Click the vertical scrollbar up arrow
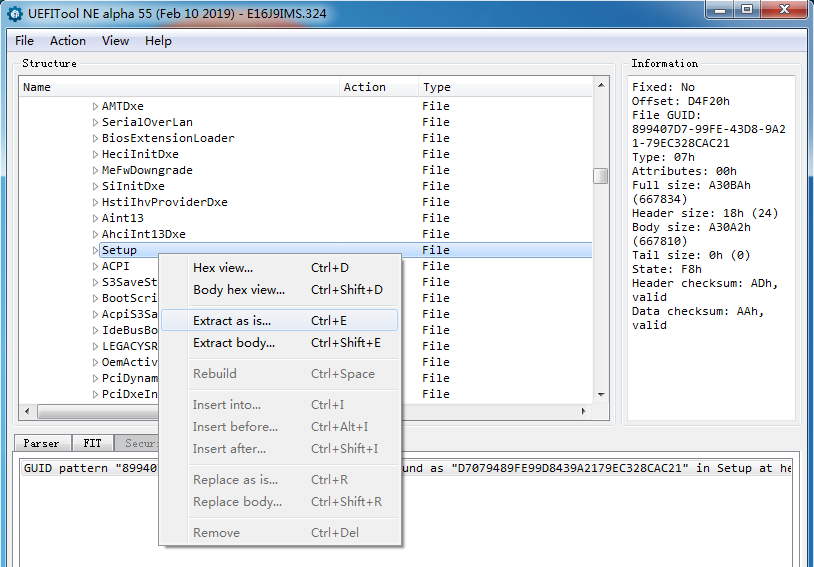Viewport: 814px width, 567px height. coord(601,85)
